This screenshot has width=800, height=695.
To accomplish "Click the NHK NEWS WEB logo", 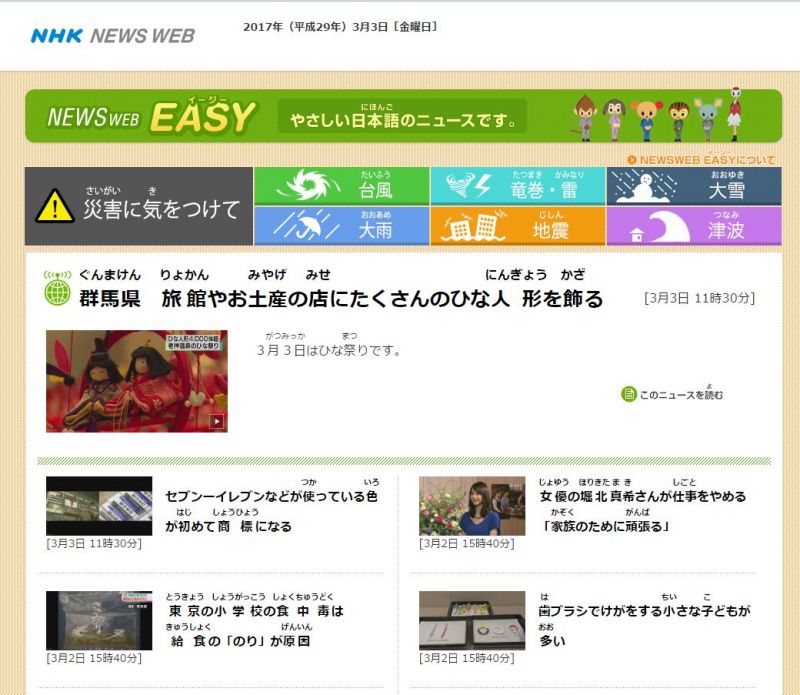I will coord(112,36).
